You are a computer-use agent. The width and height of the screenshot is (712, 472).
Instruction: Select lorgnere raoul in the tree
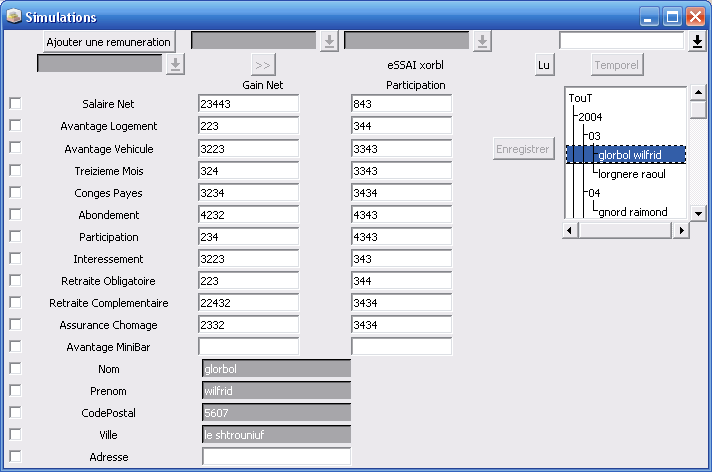tap(631, 174)
